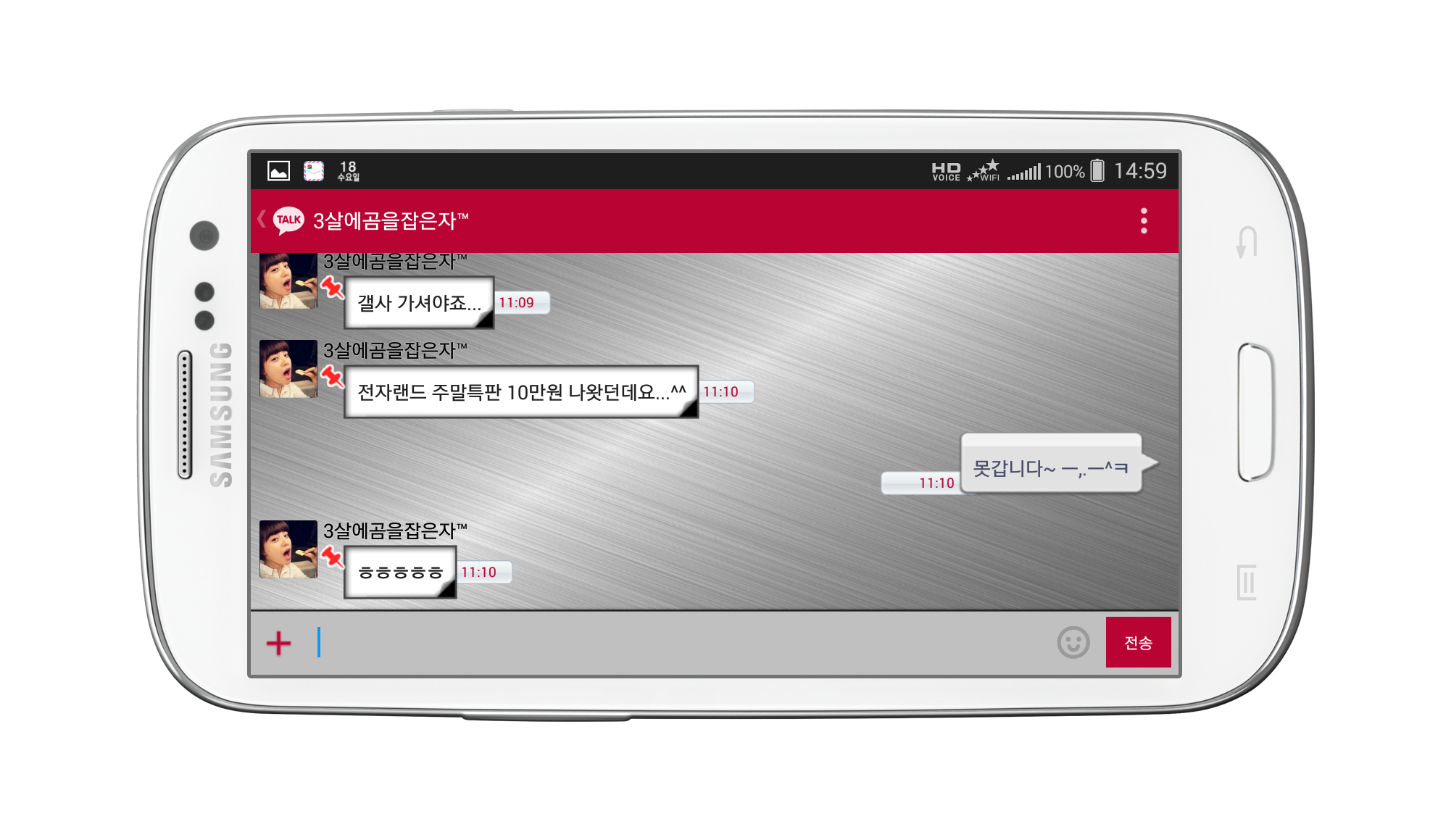Open the emoticon smiley picker
This screenshot has width=1438, height=840.
point(1073,642)
